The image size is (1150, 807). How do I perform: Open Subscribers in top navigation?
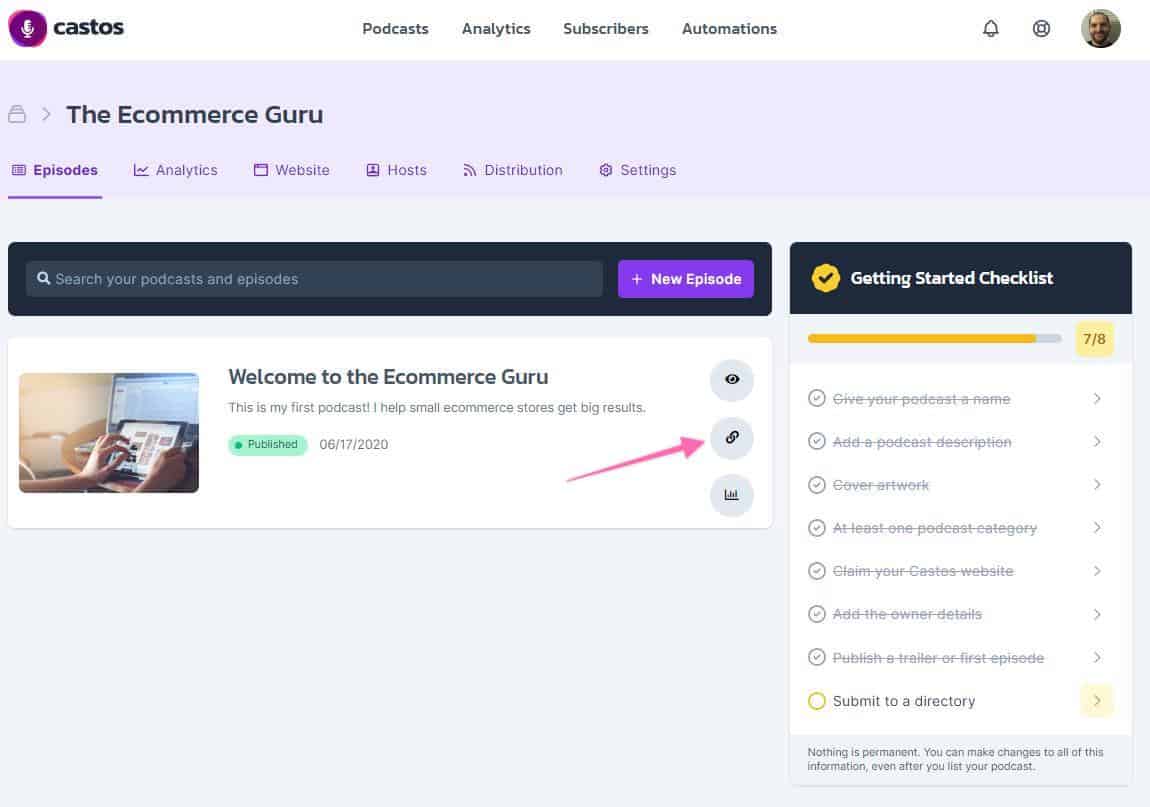click(606, 29)
